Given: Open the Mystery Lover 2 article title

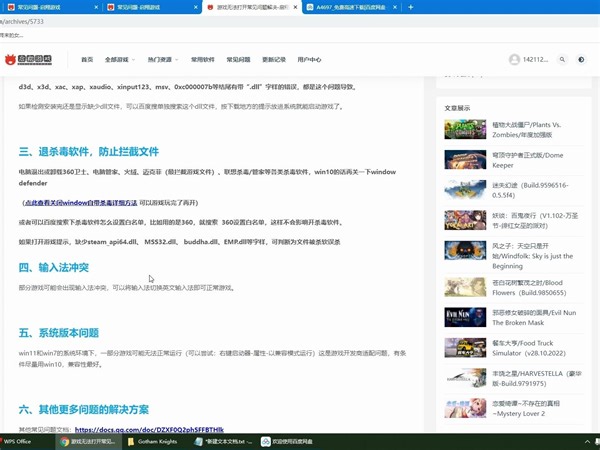Looking at the screenshot, I should click(526, 408).
